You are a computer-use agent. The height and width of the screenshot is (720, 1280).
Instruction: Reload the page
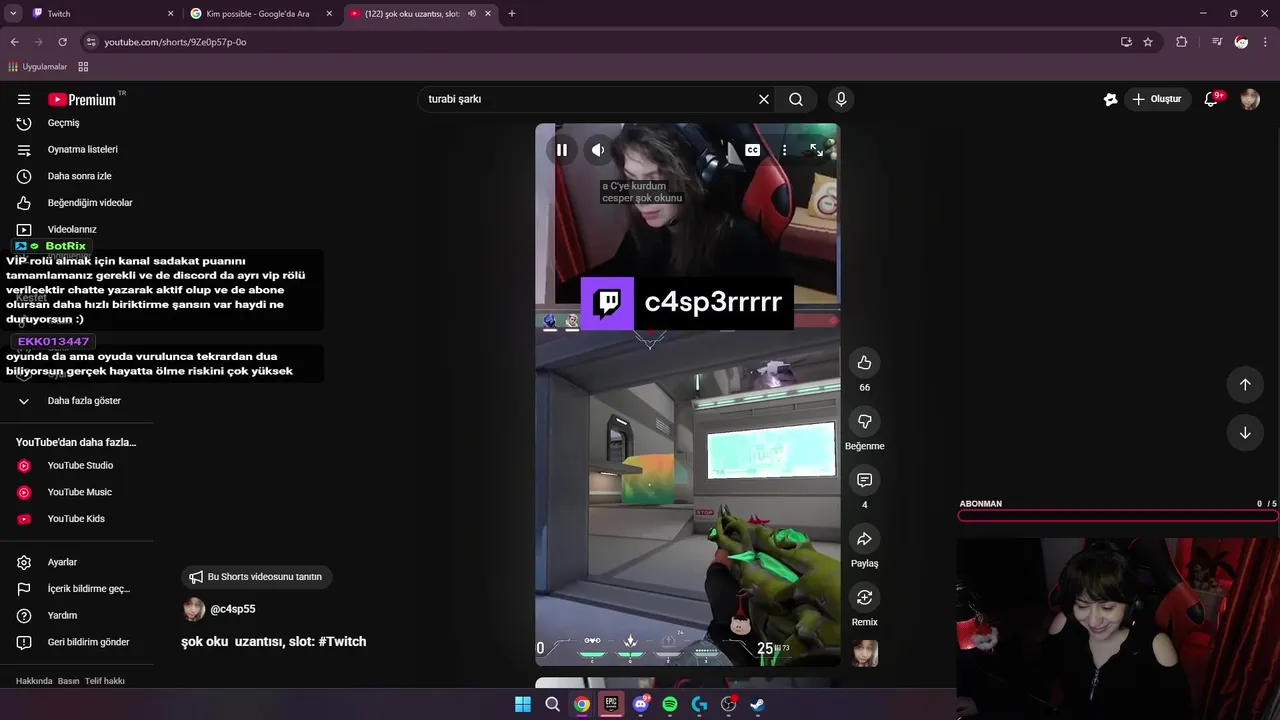pos(62,42)
